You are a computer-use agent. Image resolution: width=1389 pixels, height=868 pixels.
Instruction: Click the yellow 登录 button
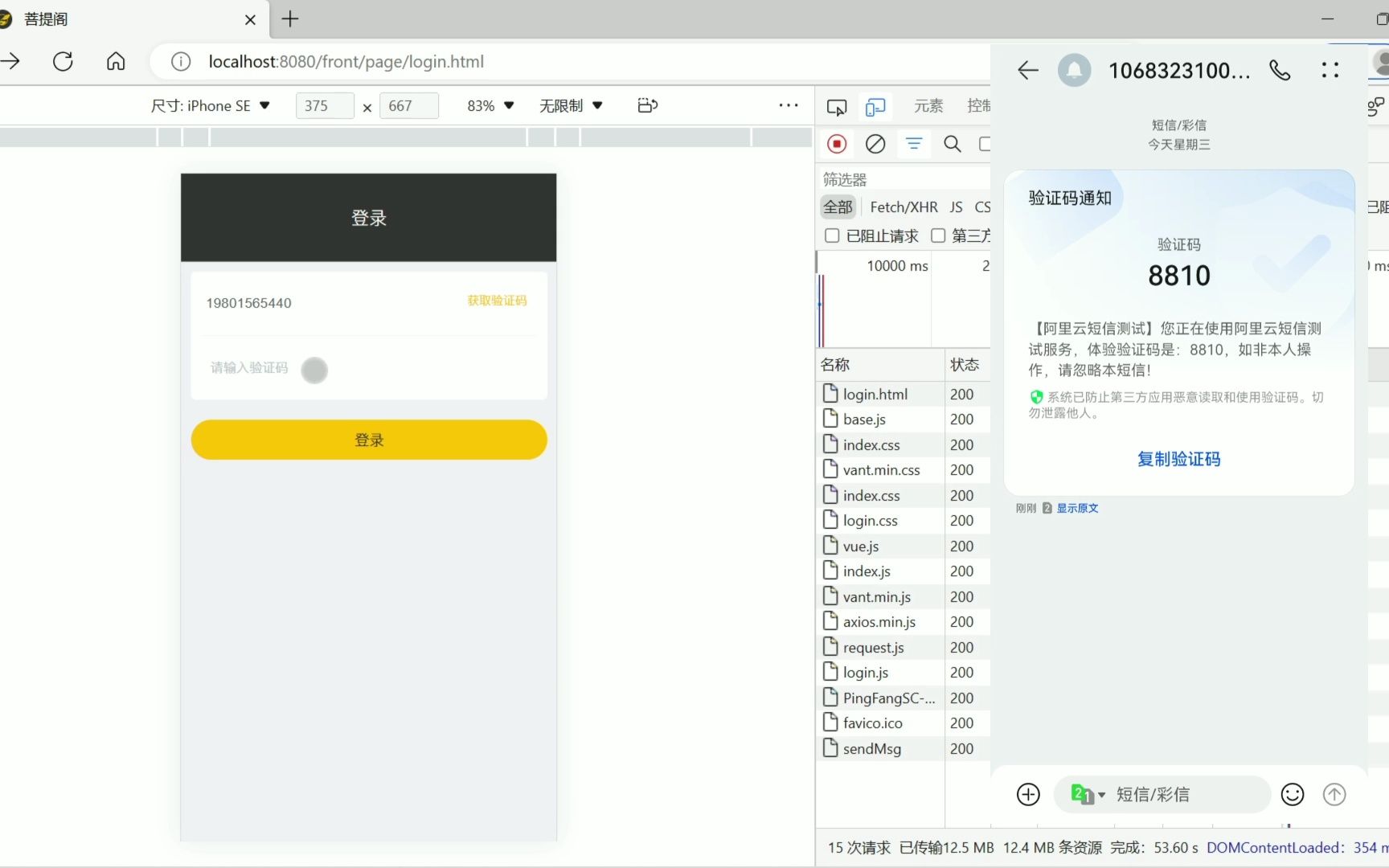(x=369, y=440)
